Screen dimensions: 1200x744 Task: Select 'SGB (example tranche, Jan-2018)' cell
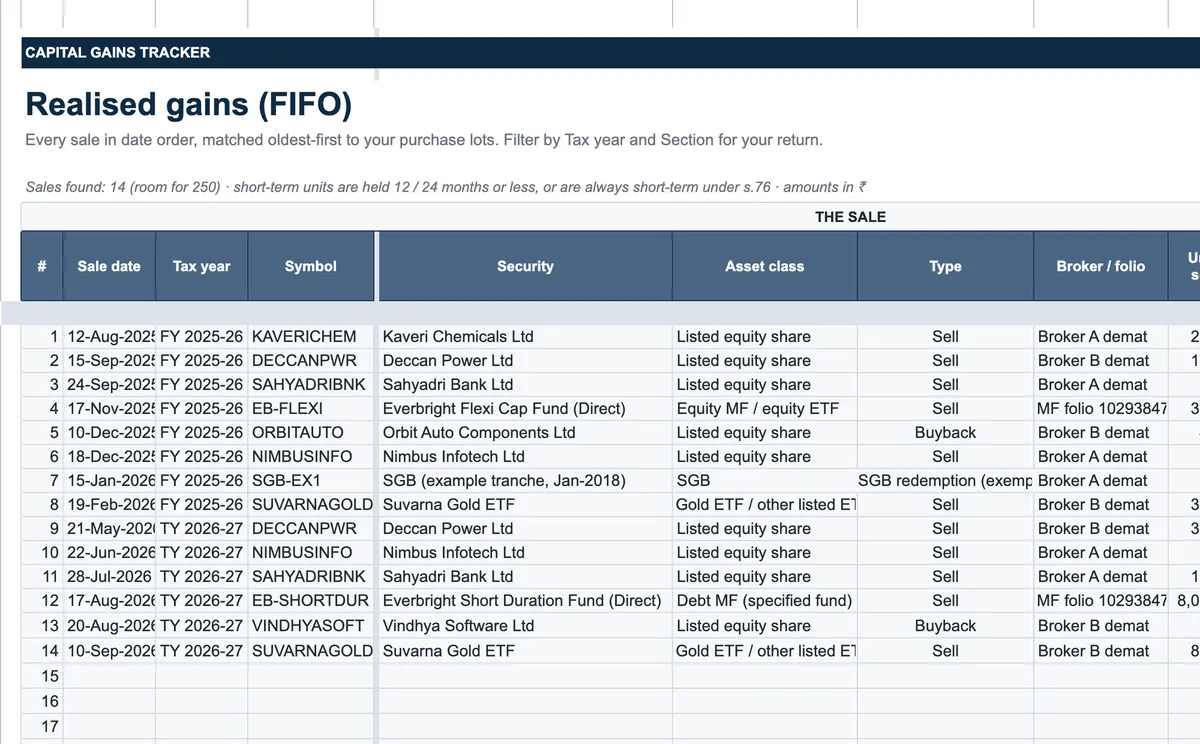tap(525, 481)
